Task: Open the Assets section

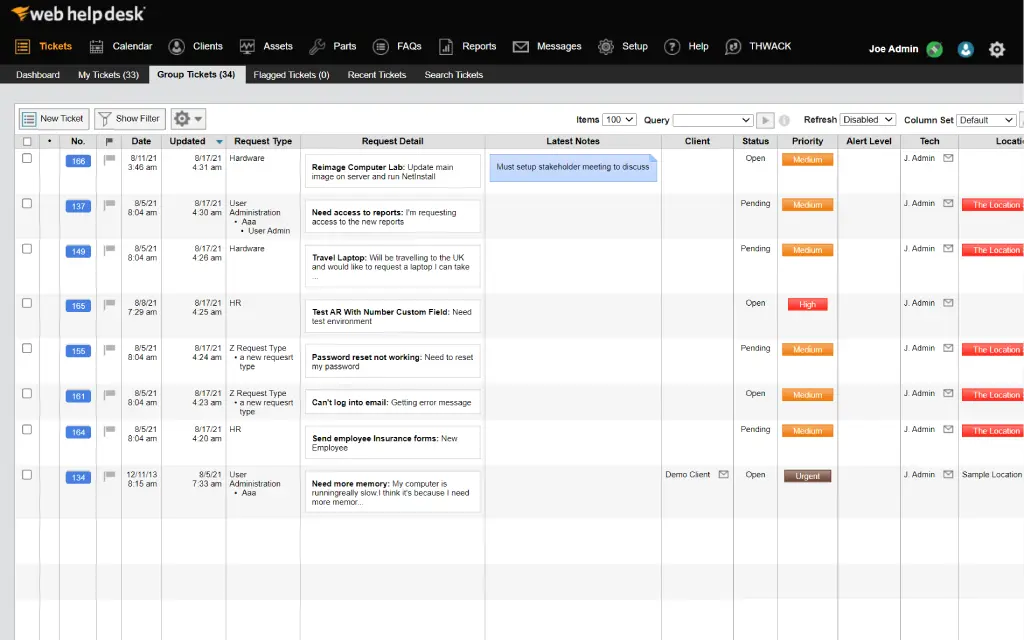Action: 276,45
